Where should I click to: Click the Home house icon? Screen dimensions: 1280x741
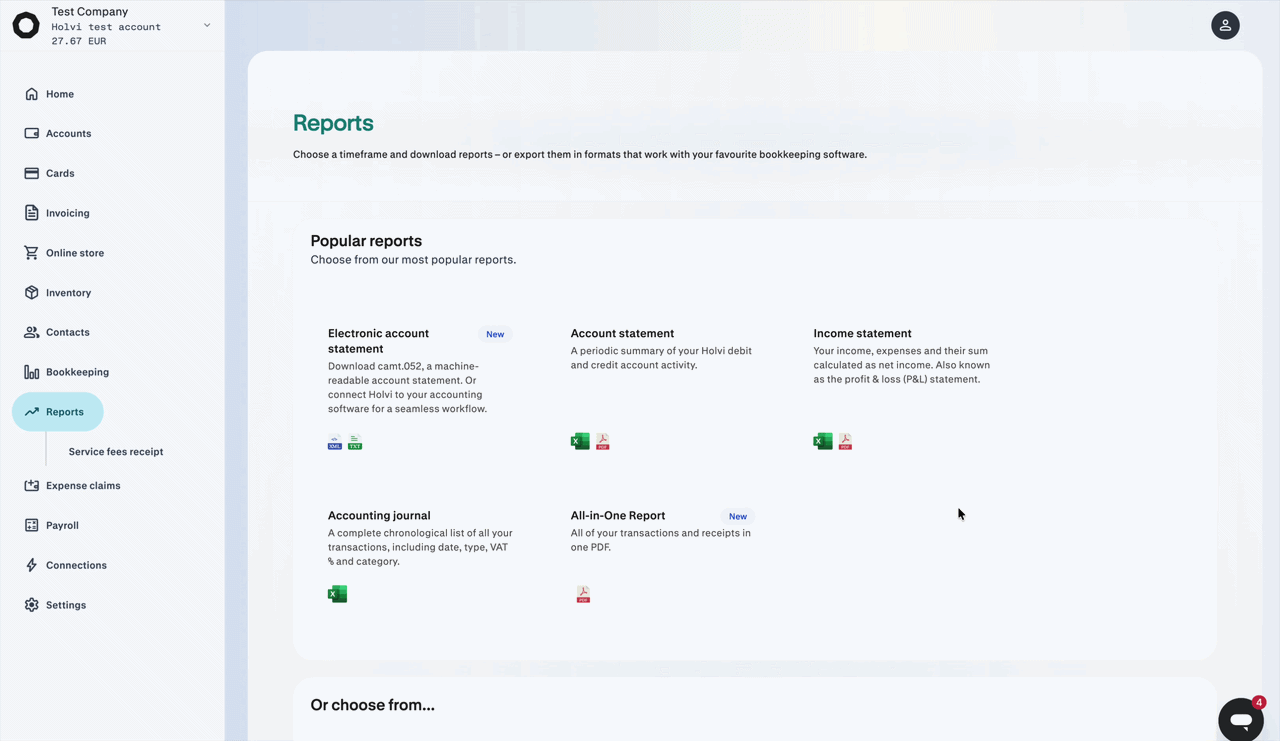[32, 94]
